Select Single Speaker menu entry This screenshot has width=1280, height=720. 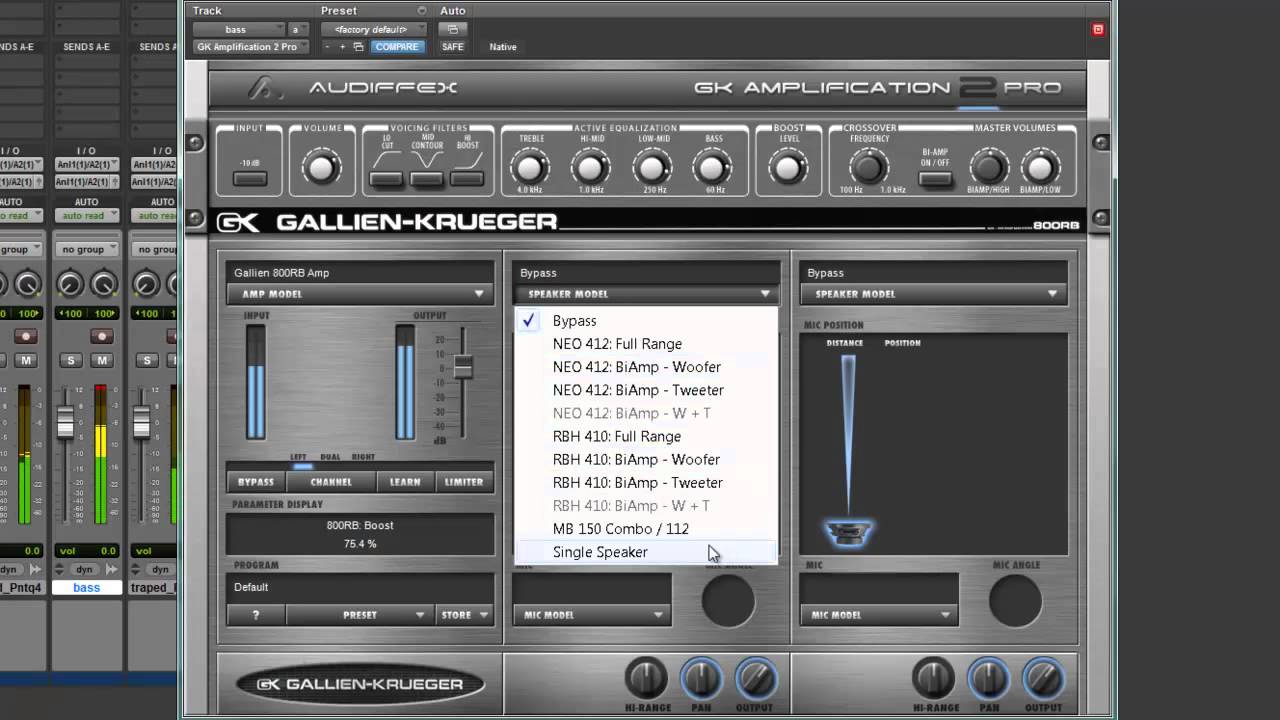(646, 552)
